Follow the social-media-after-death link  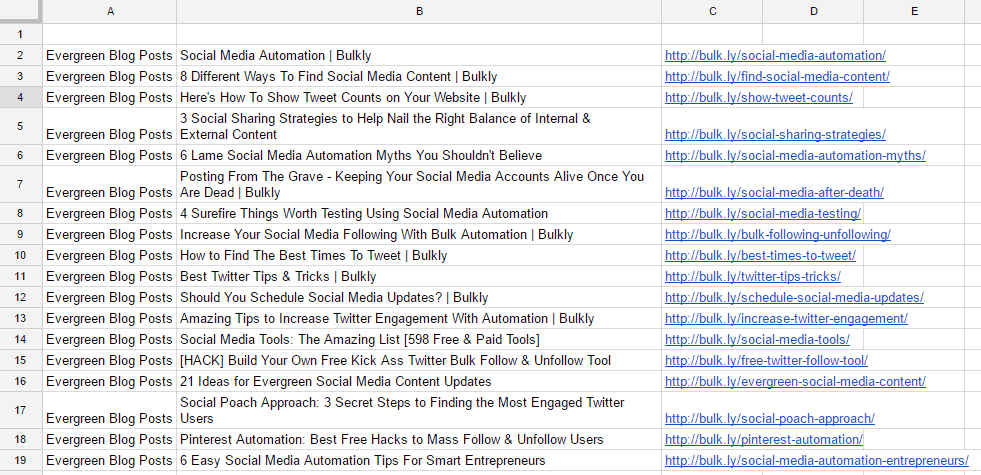[x=775, y=192]
